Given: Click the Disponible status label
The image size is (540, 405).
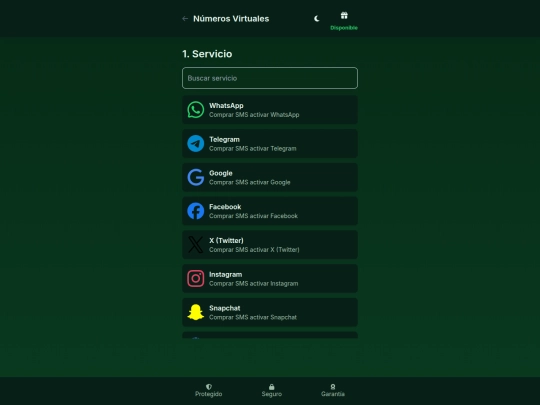Looking at the screenshot, I should [344, 28].
